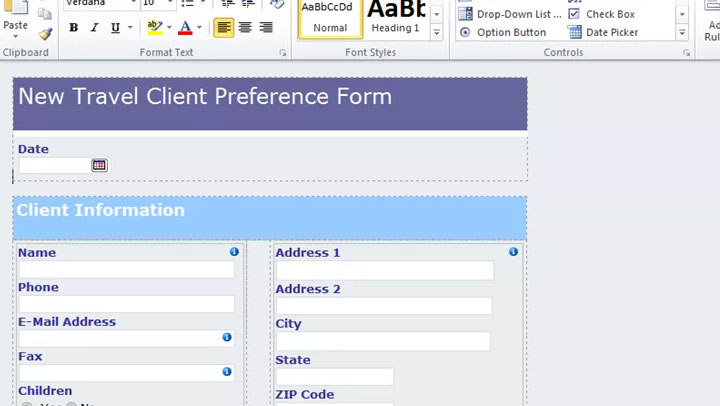This screenshot has width=720, height=406.
Task: Open the Format Text dialog launcher
Action: point(283,52)
